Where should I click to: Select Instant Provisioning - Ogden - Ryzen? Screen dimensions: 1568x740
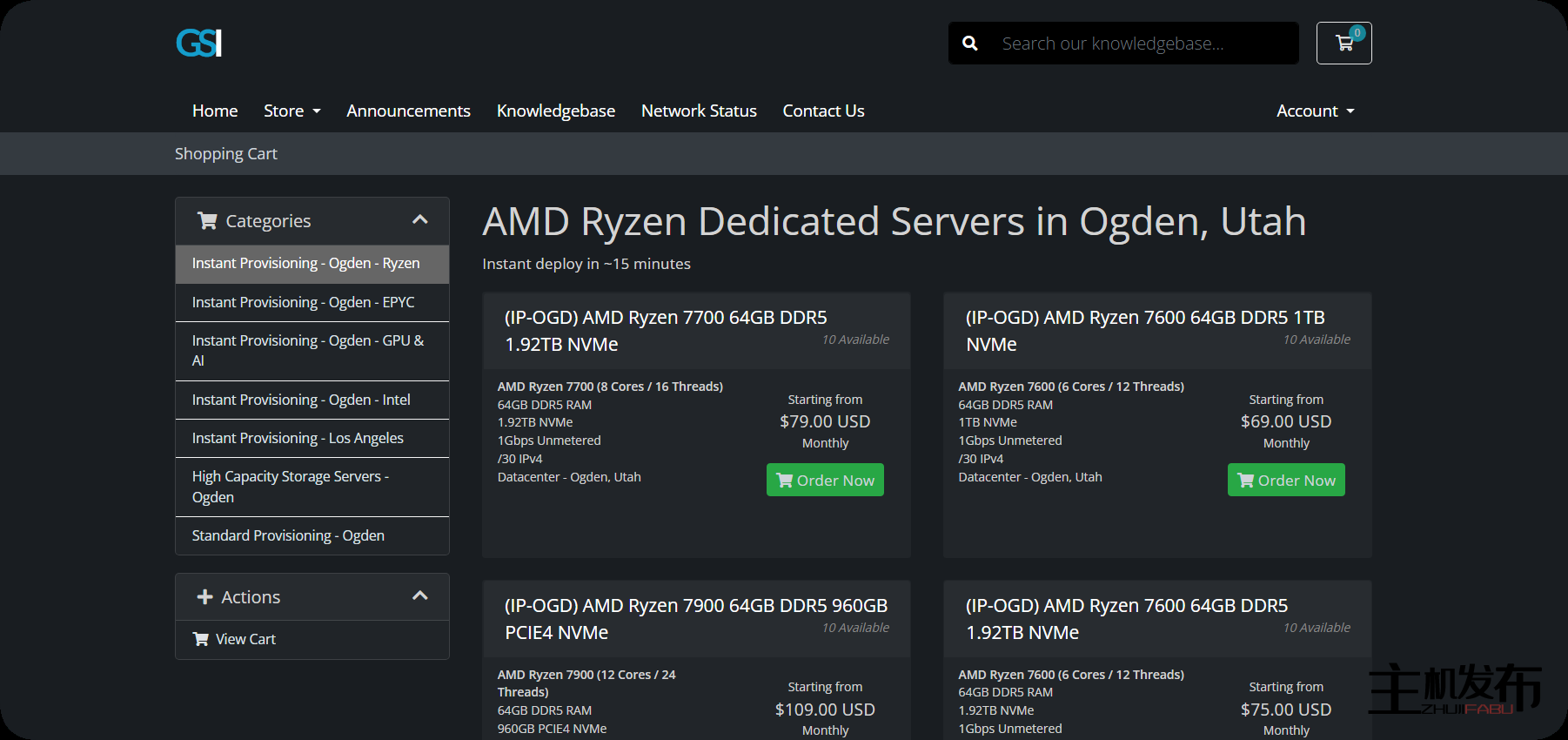312,264
